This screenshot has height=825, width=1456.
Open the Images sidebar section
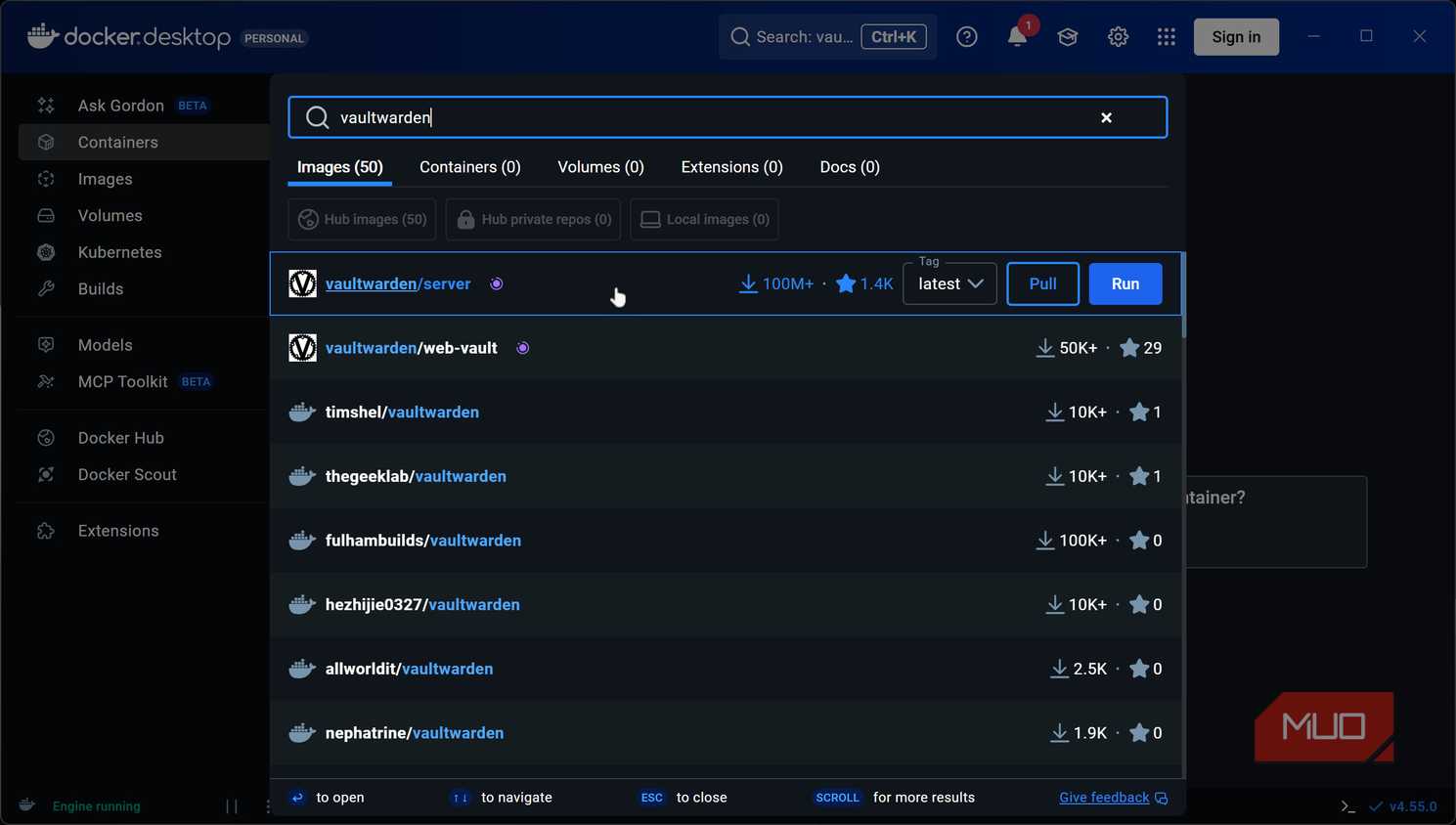click(143, 179)
